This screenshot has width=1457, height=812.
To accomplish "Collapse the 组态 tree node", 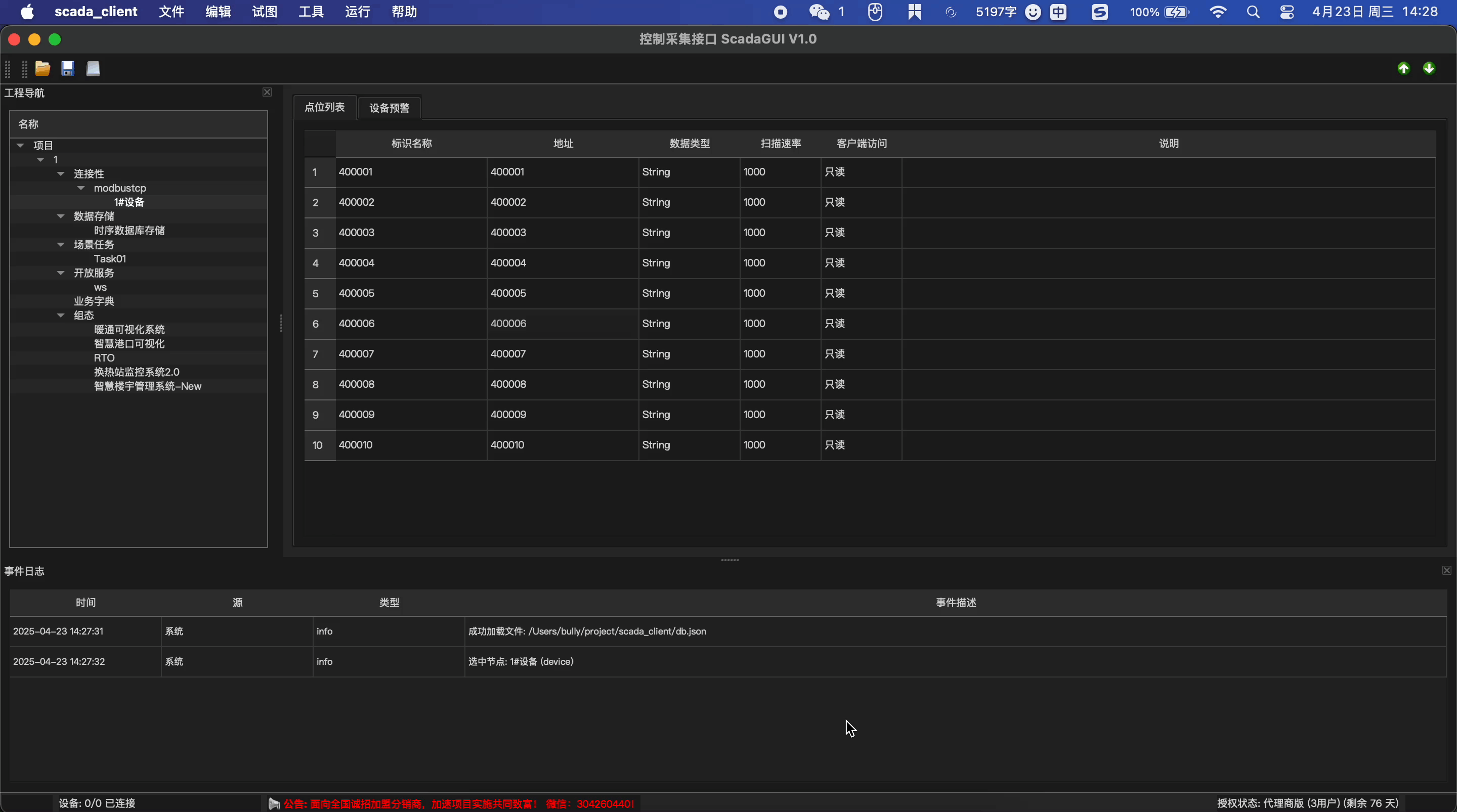I will (x=61, y=315).
